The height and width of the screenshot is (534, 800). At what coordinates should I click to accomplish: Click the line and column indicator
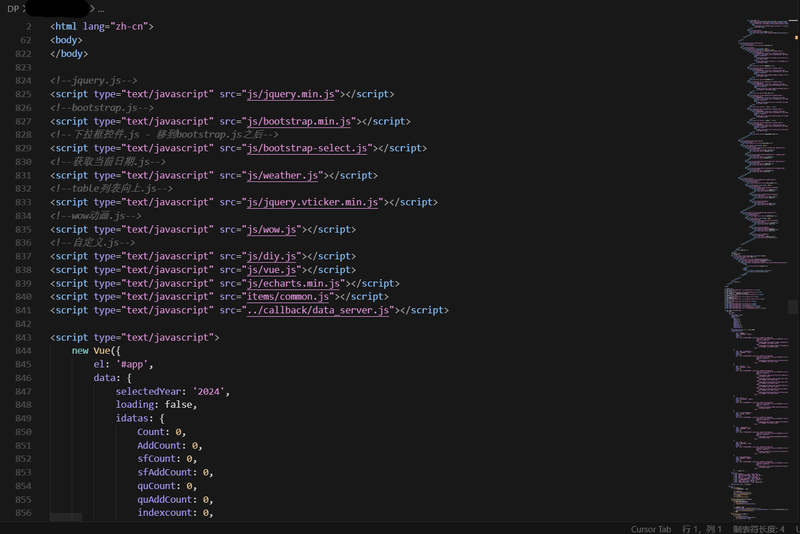tap(702, 528)
